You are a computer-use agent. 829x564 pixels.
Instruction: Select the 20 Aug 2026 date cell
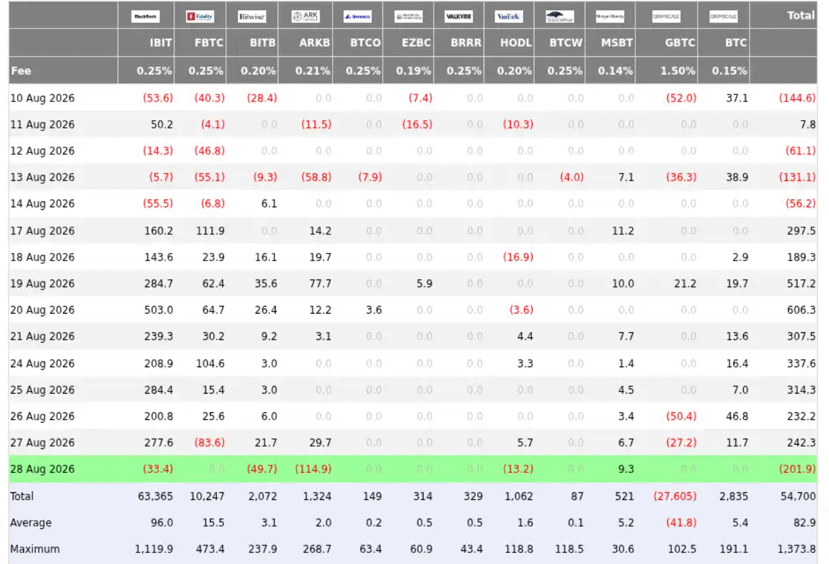(42, 310)
